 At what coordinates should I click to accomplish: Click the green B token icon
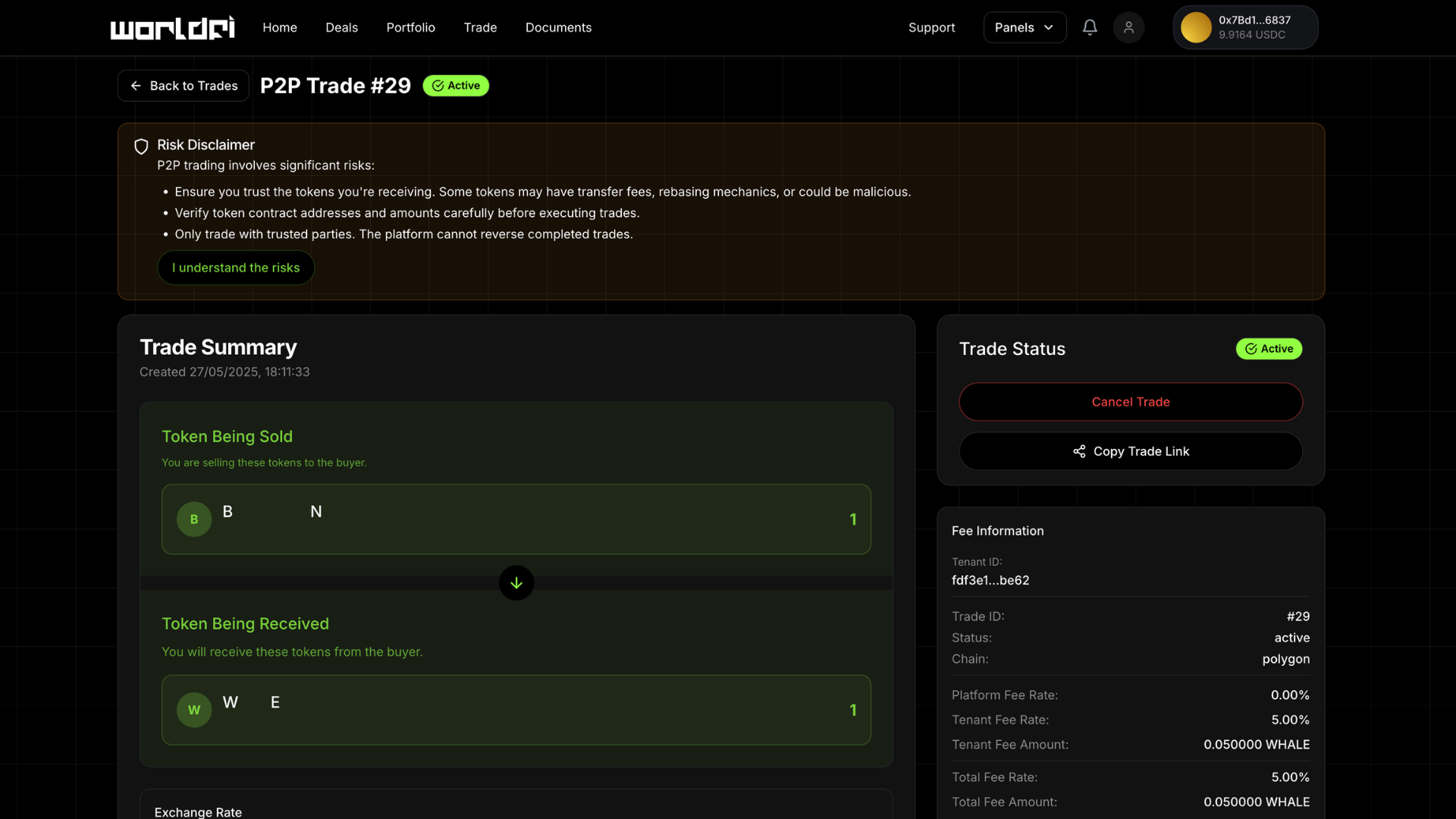tap(194, 519)
